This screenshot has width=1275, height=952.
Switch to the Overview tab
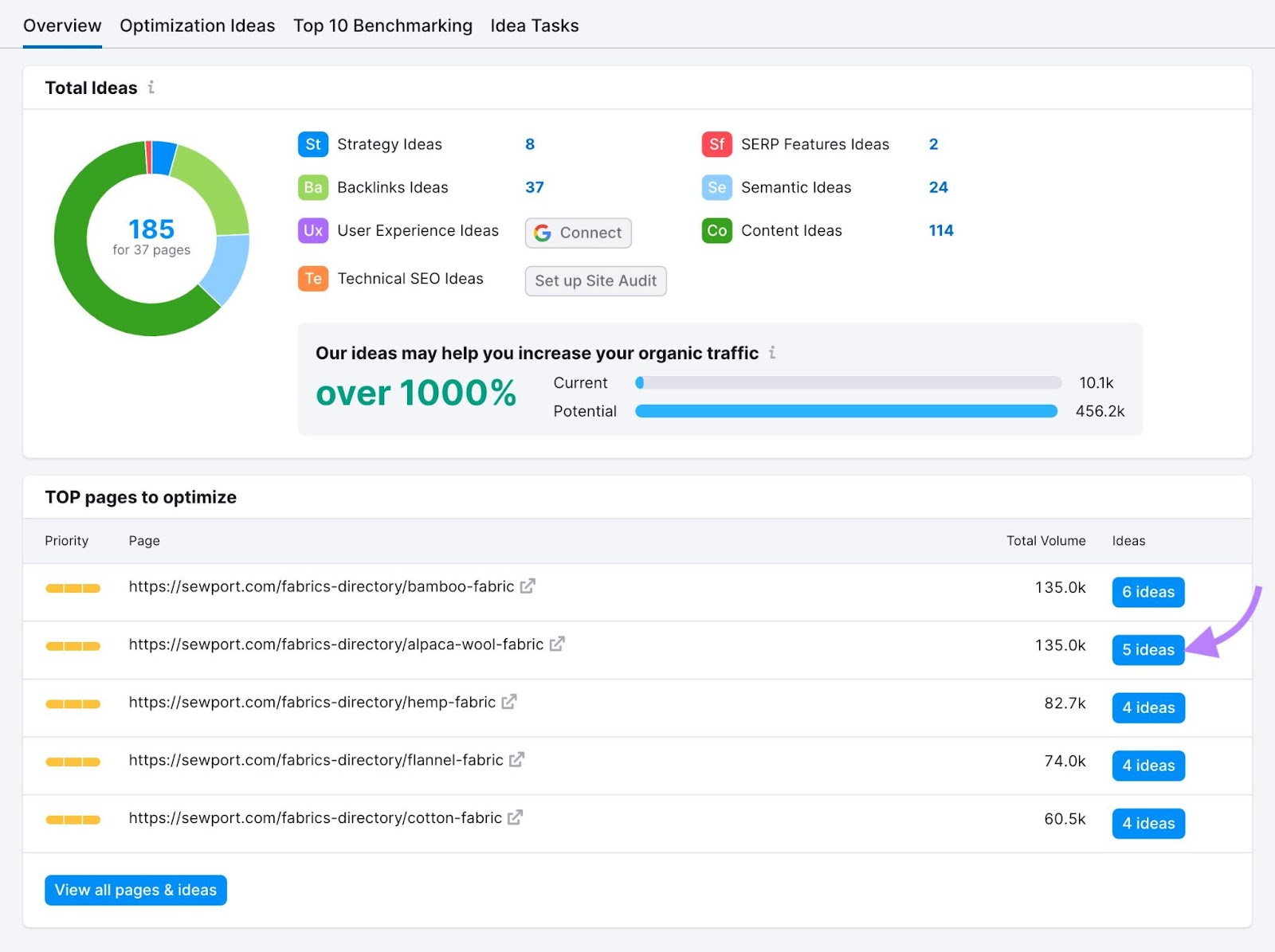[x=62, y=25]
